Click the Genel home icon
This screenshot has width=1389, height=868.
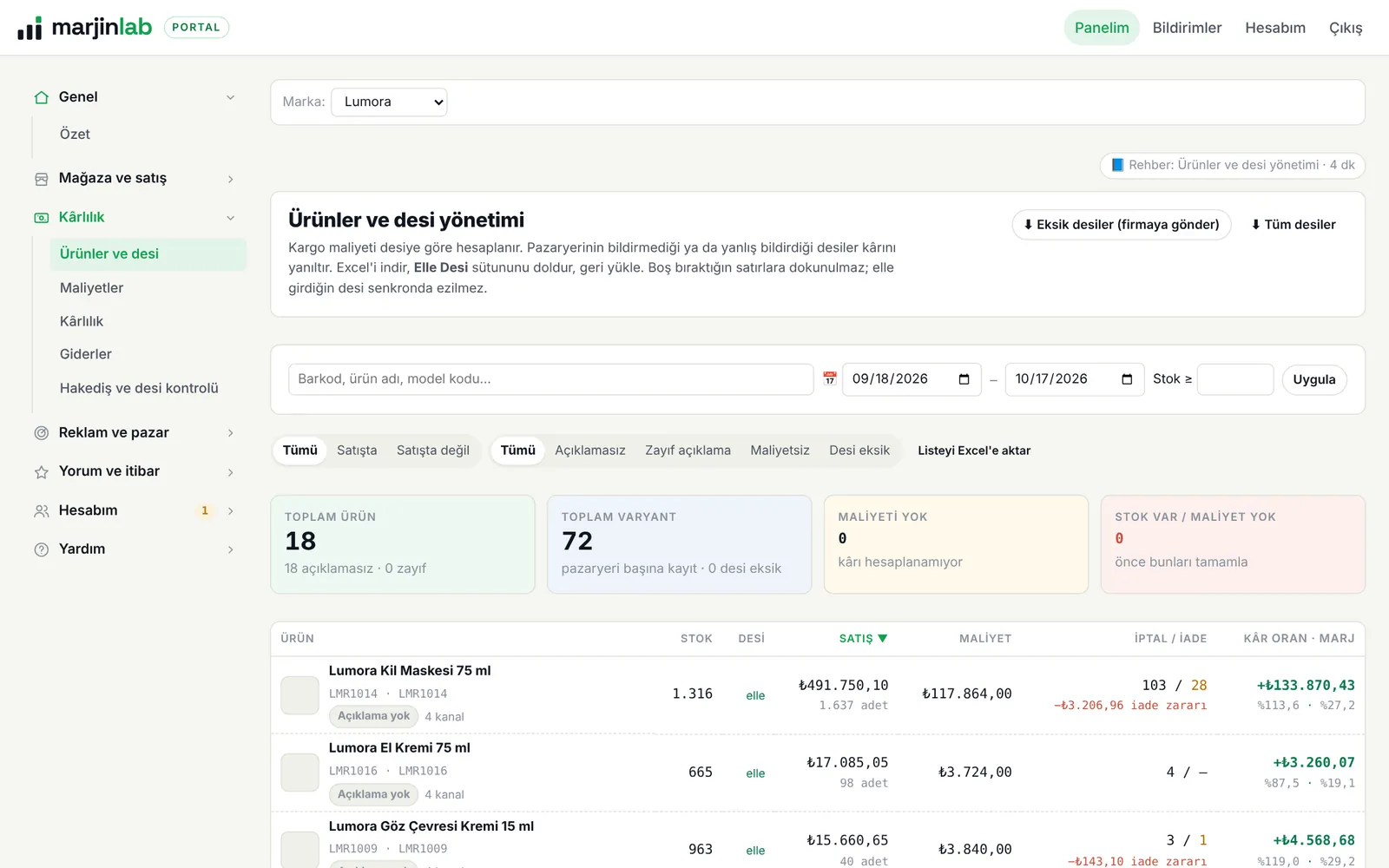pos(41,97)
